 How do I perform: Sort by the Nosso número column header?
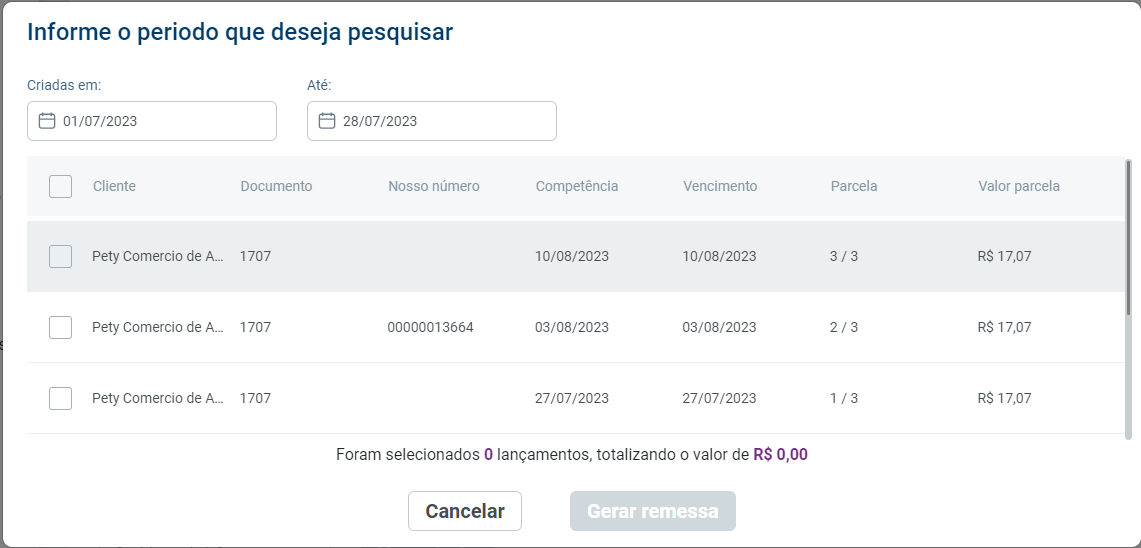pos(434,186)
